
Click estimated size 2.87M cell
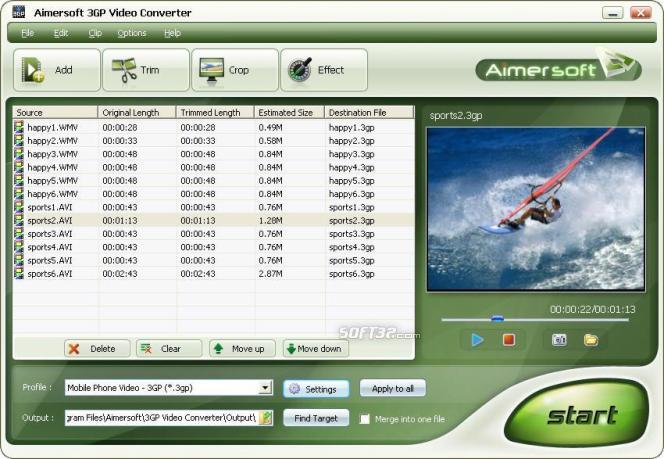pyautogui.click(x=270, y=274)
